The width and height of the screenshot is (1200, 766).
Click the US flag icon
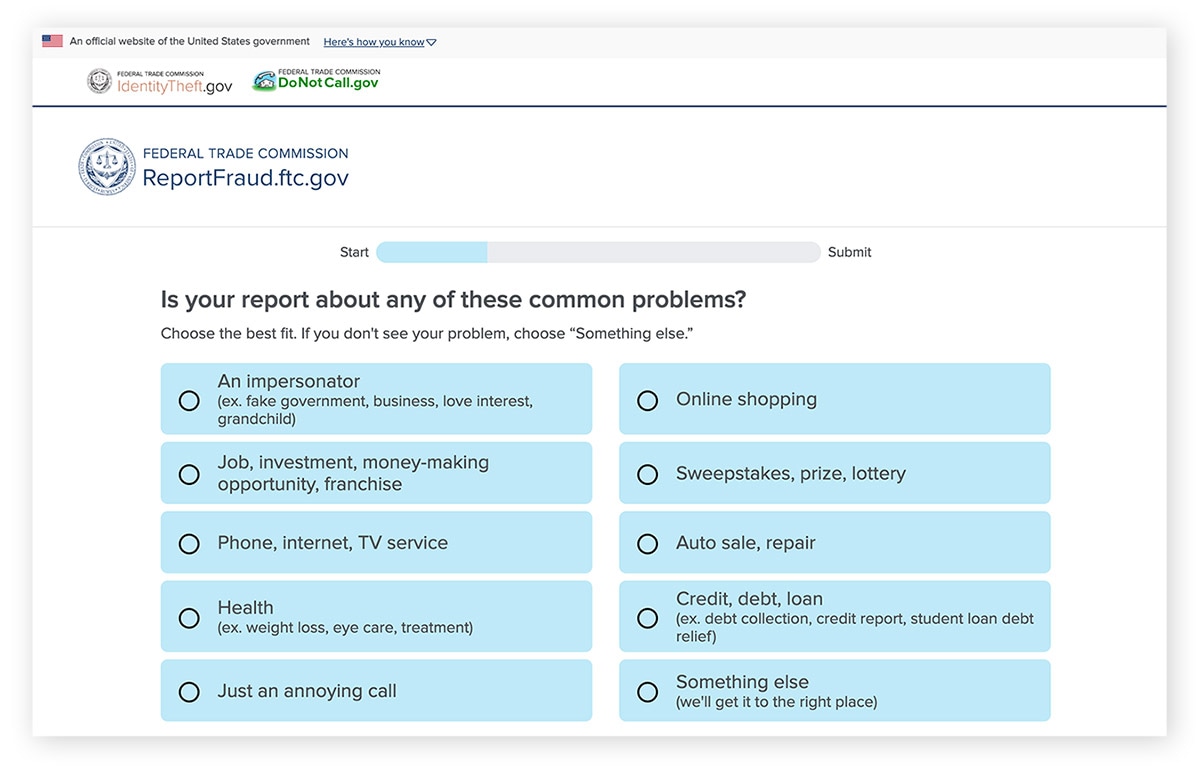[52, 42]
